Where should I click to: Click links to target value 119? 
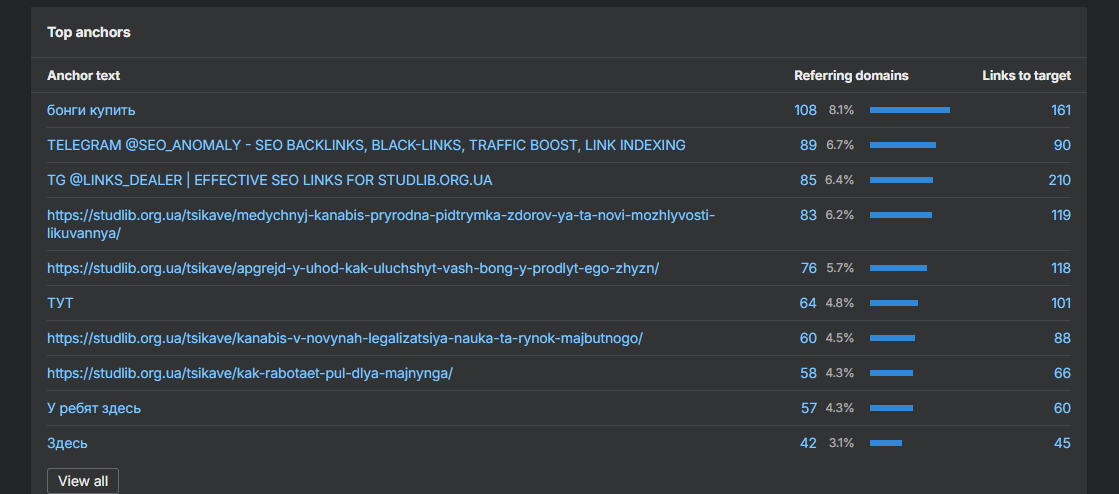pyautogui.click(x=1061, y=215)
